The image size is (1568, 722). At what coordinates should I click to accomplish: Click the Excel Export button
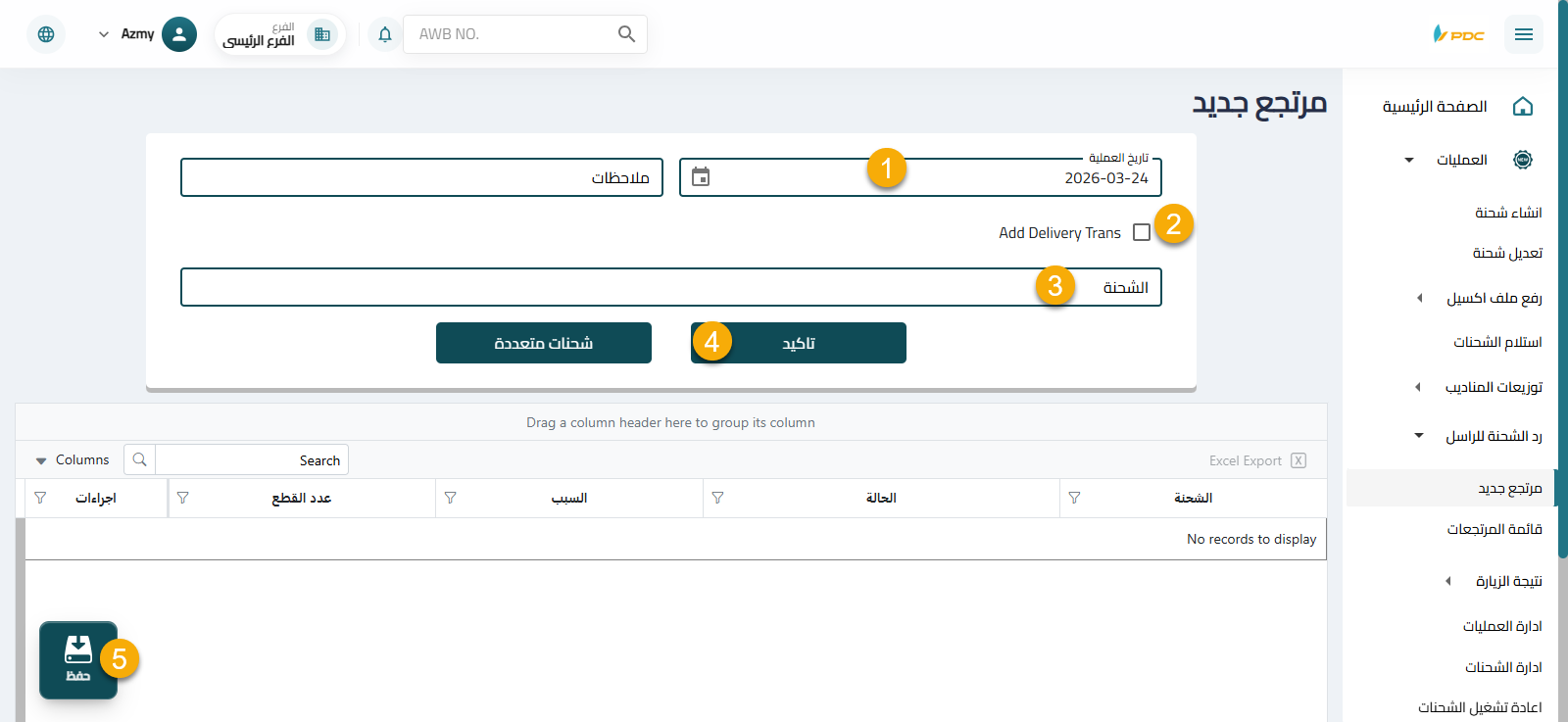coord(1257,460)
